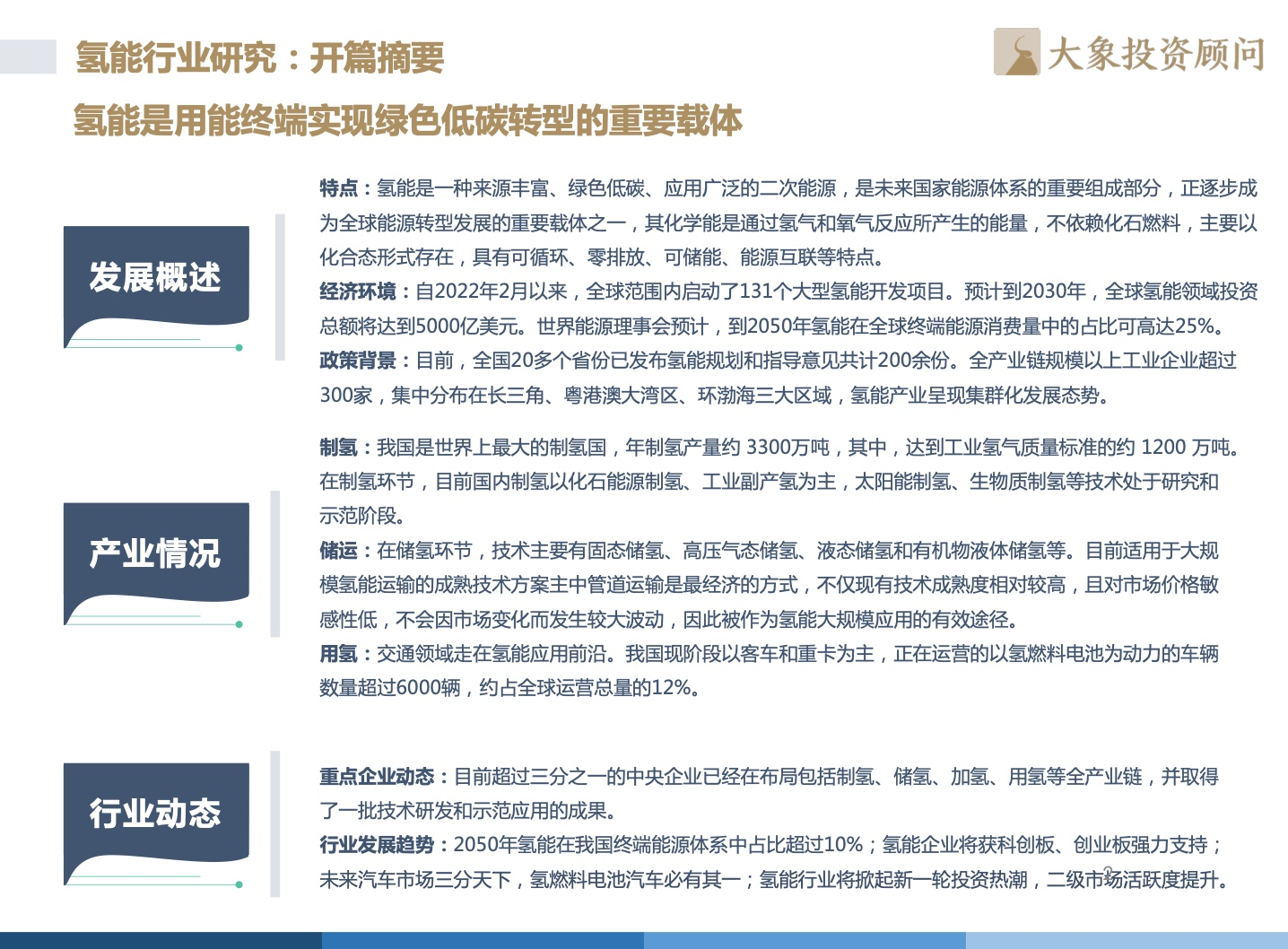Select the 行业动态 section label box

pyautogui.click(x=156, y=824)
